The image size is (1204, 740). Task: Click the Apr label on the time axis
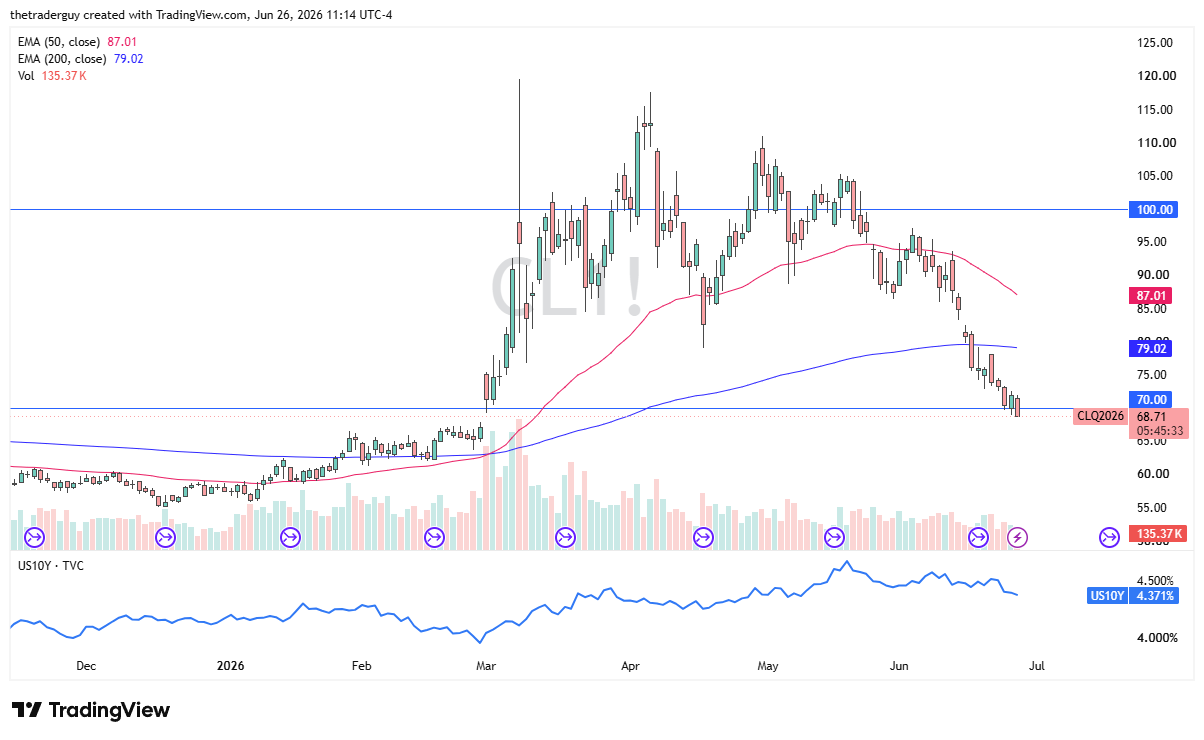point(631,666)
